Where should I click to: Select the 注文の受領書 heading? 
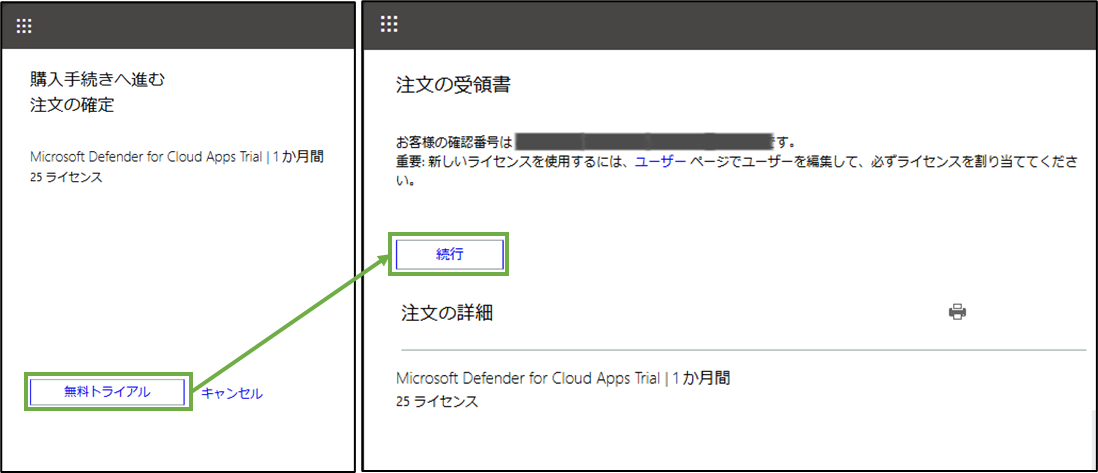[x=453, y=87]
